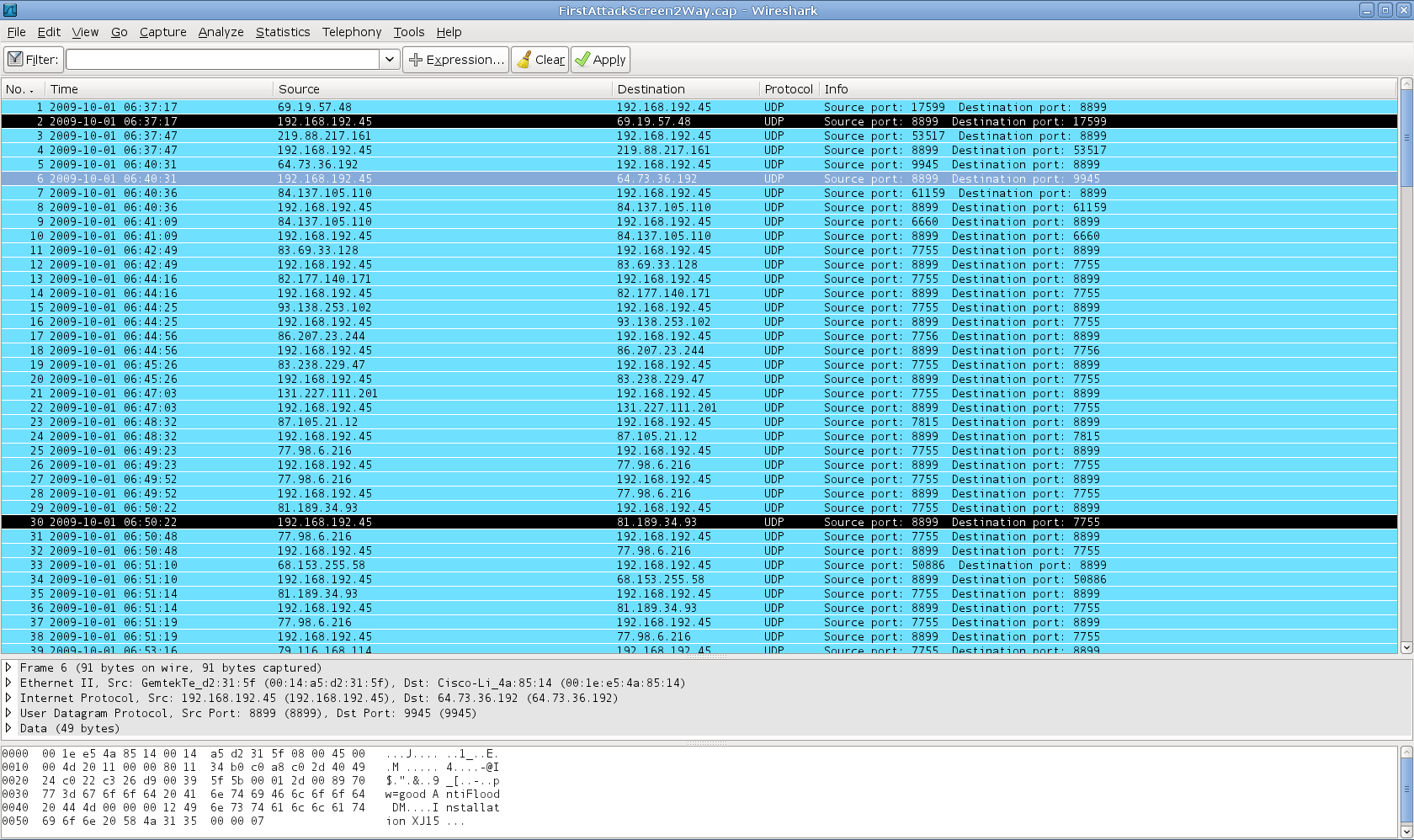The height and width of the screenshot is (840, 1414).
Task: Click the Wireshark app icon in title bar
Action: pyautogui.click(x=10, y=10)
